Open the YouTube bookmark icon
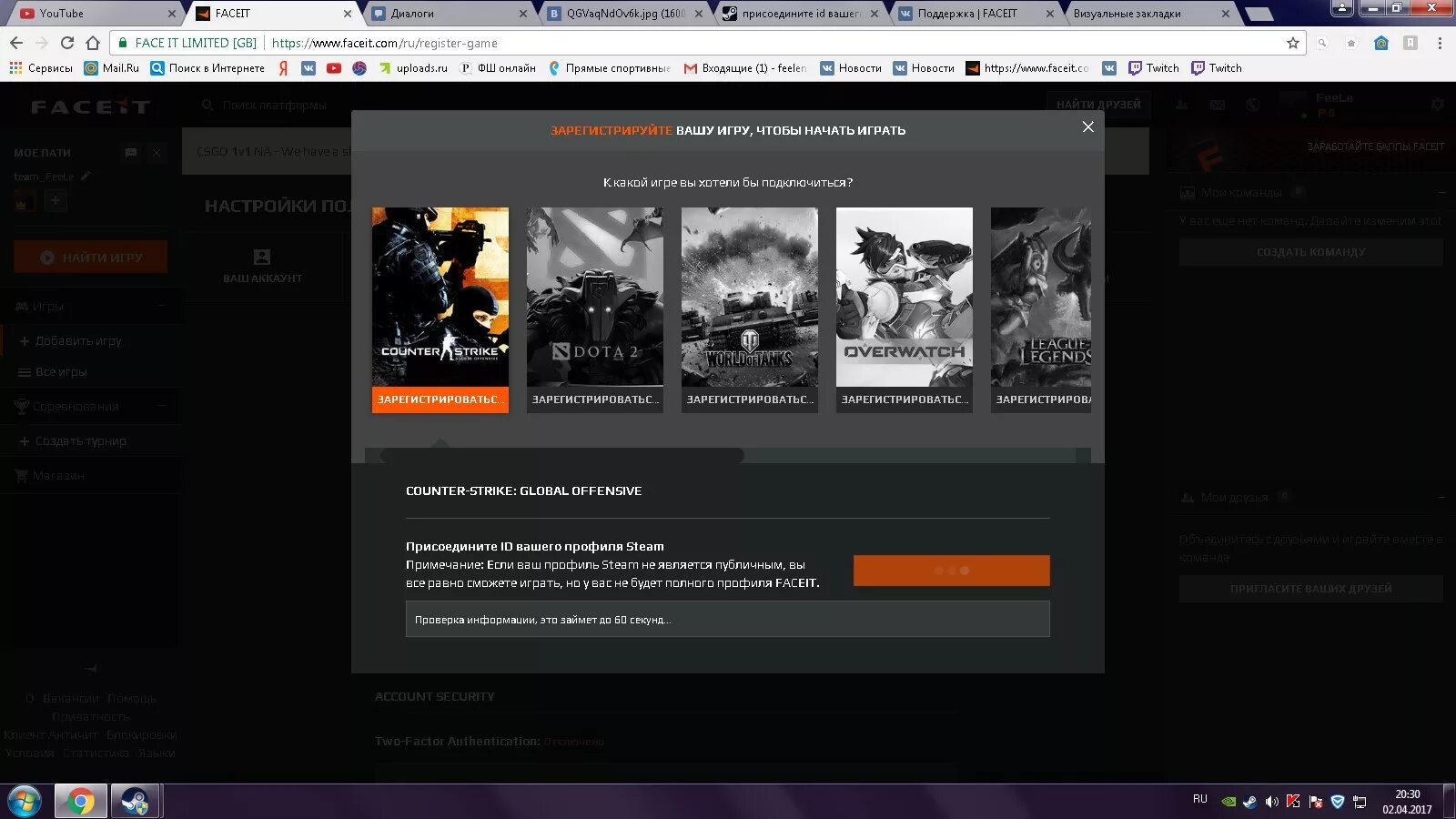 [334, 68]
